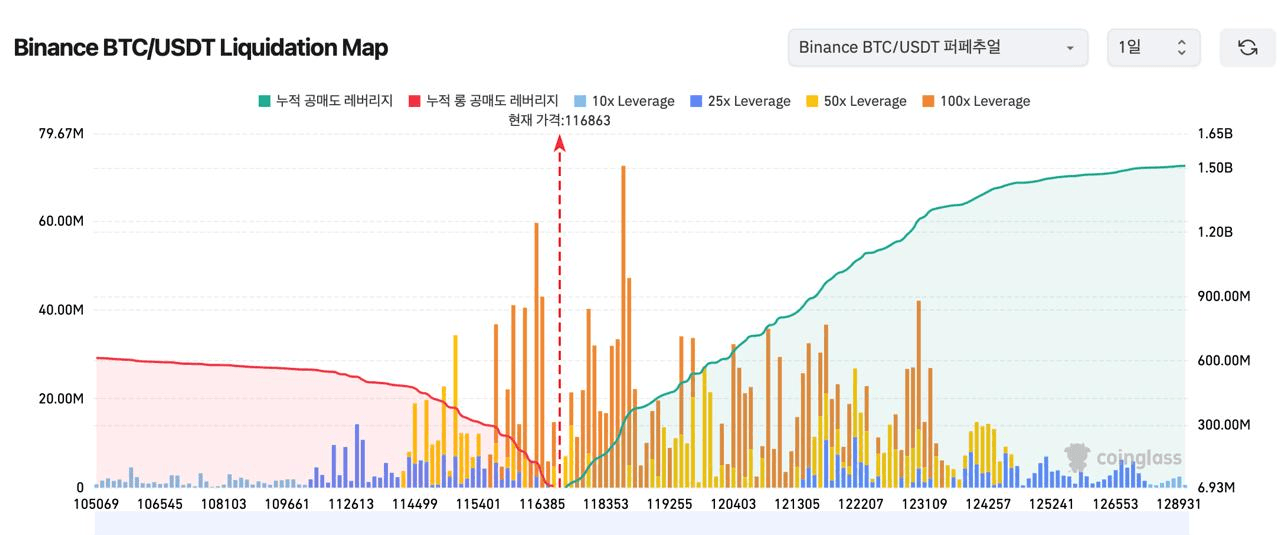The width and height of the screenshot is (1280, 535).
Task: Refresh the liquidation map data
Action: click(1247, 48)
